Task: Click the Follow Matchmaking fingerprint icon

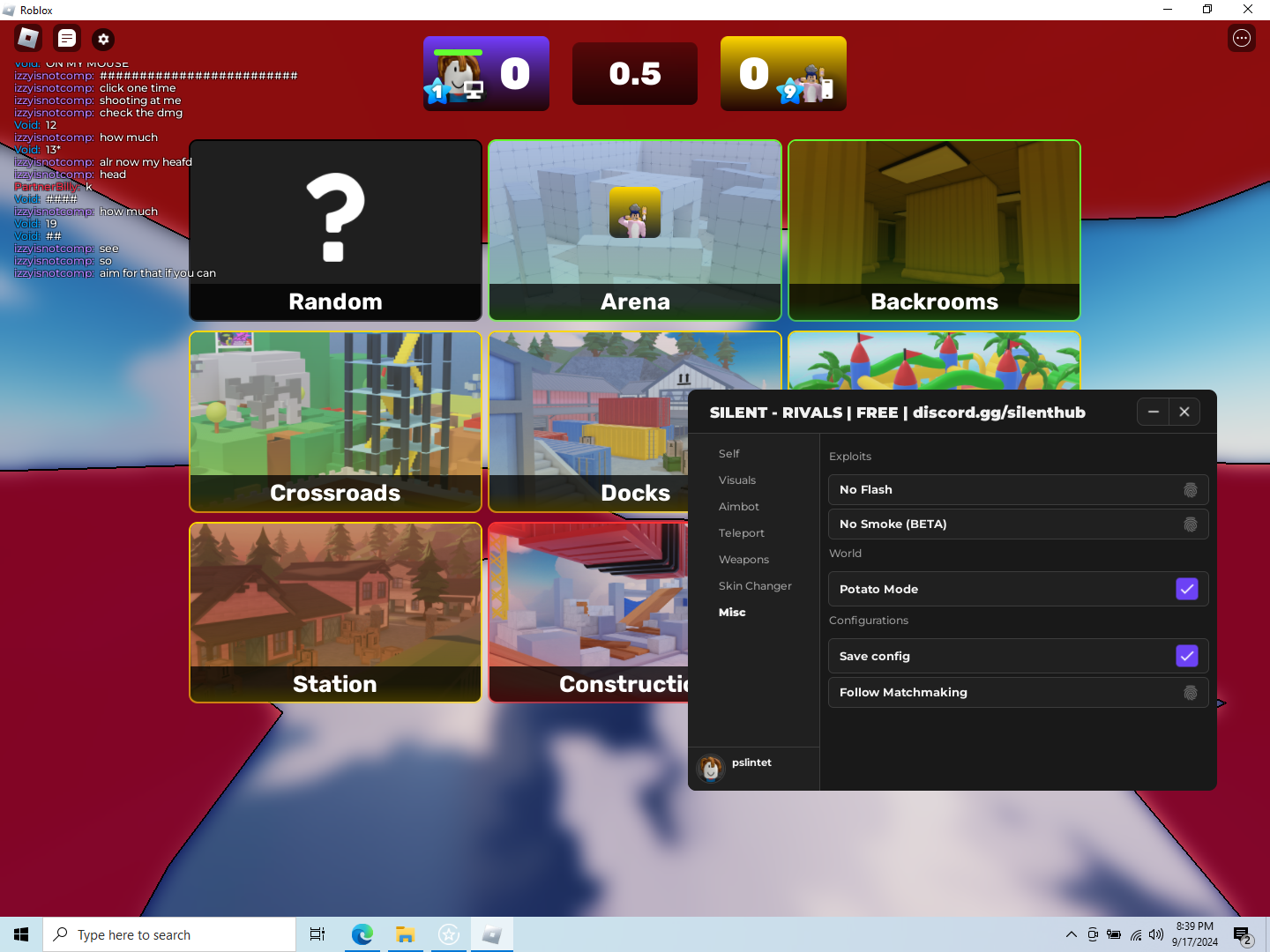Action: 1190,693
